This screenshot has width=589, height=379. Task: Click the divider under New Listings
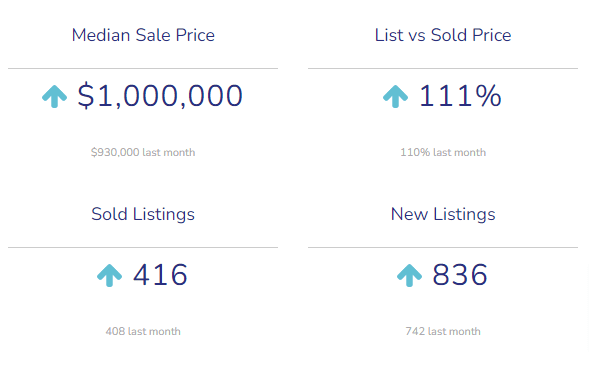(x=443, y=247)
